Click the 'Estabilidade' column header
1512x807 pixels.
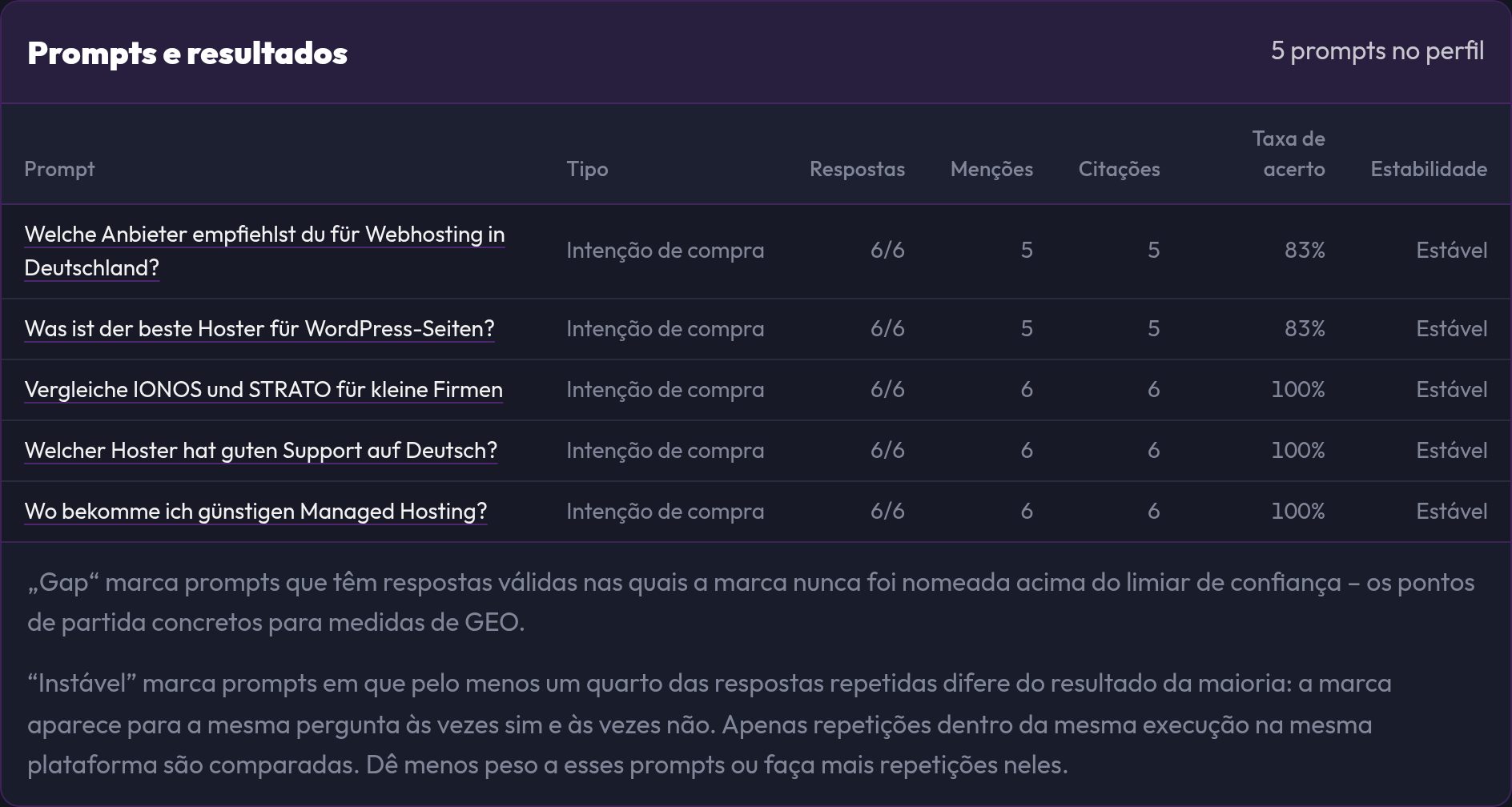point(1429,169)
